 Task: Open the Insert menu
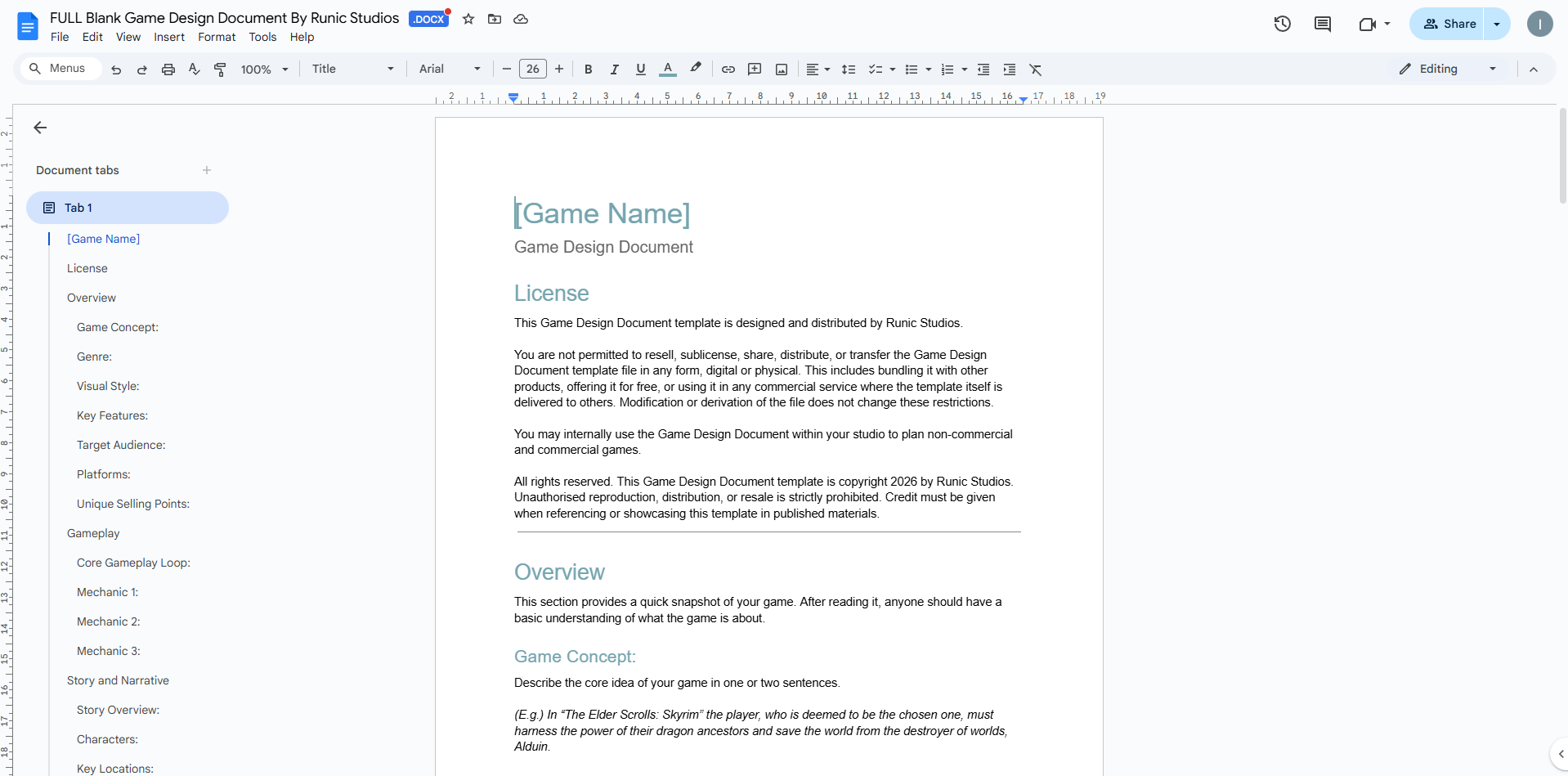[x=169, y=37]
